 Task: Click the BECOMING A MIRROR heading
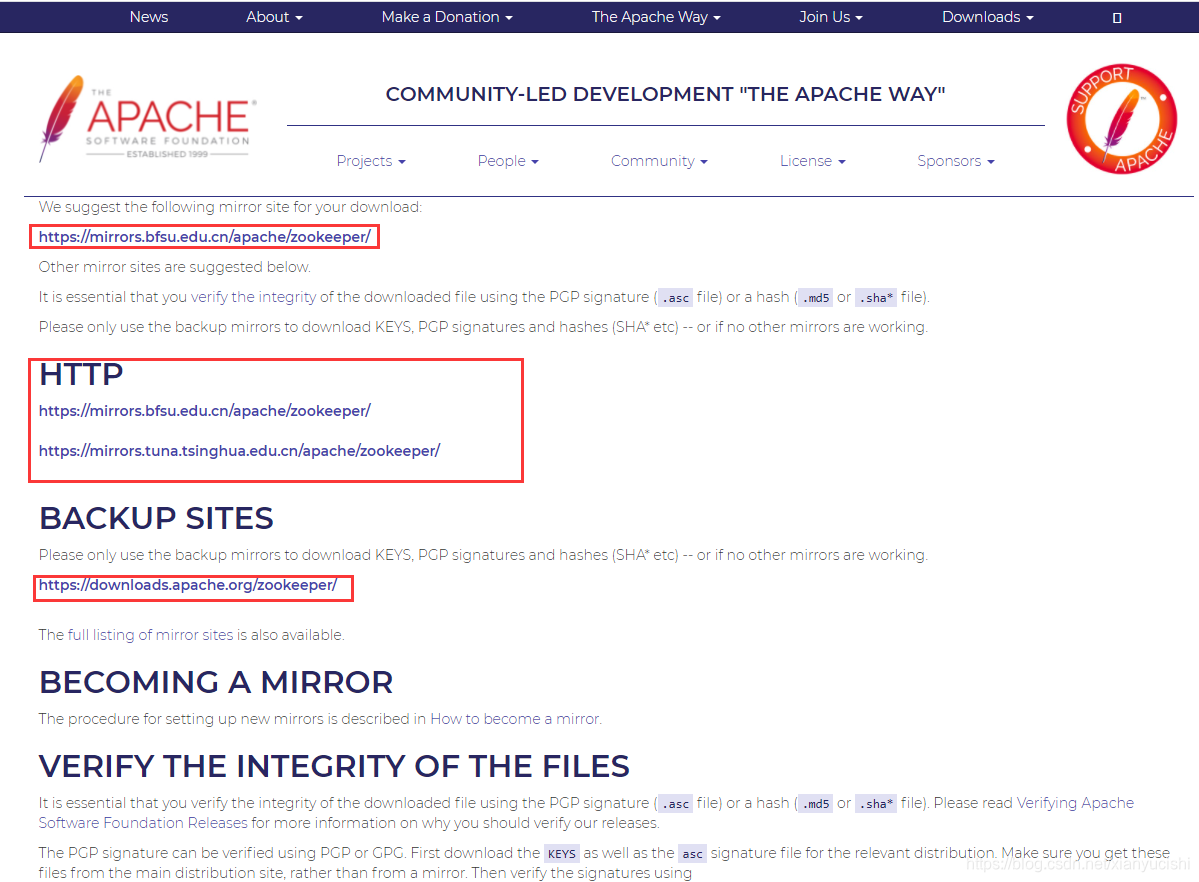point(216,682)
